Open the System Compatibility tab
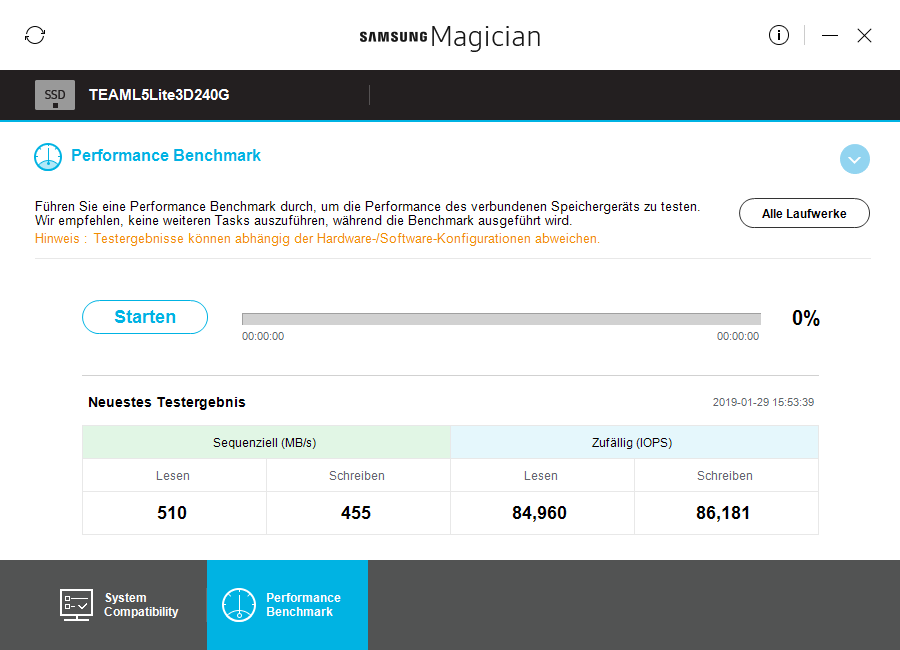 tap(119, 605)
